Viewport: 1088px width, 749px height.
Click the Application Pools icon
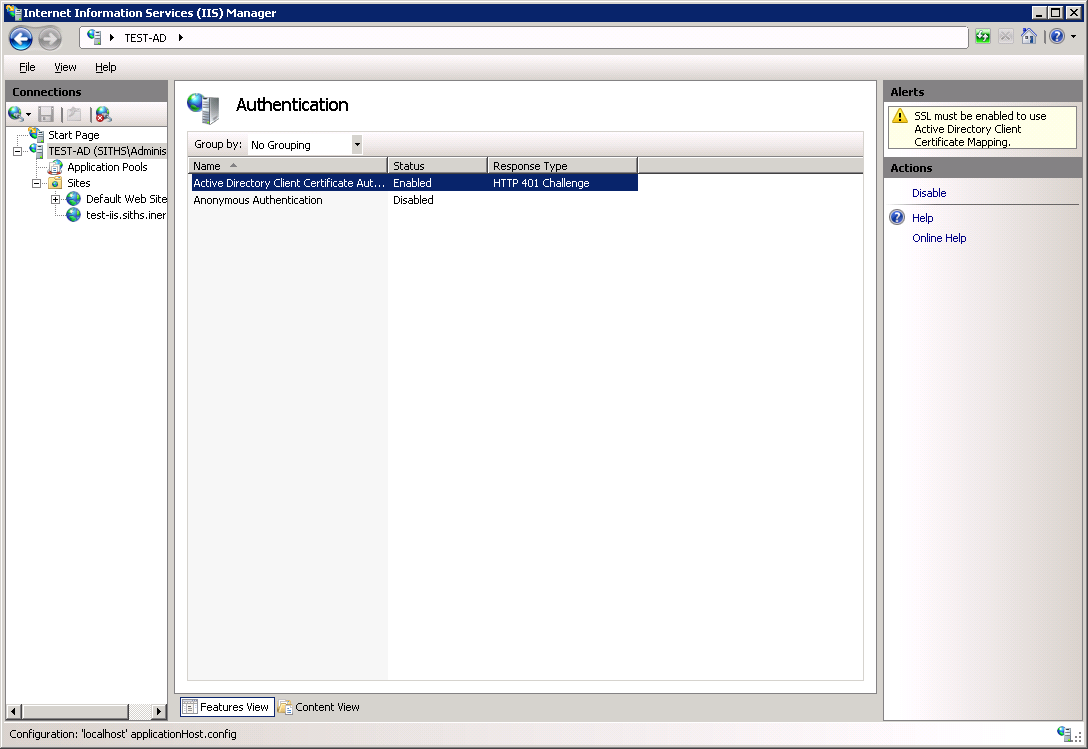tap(55, 167)
